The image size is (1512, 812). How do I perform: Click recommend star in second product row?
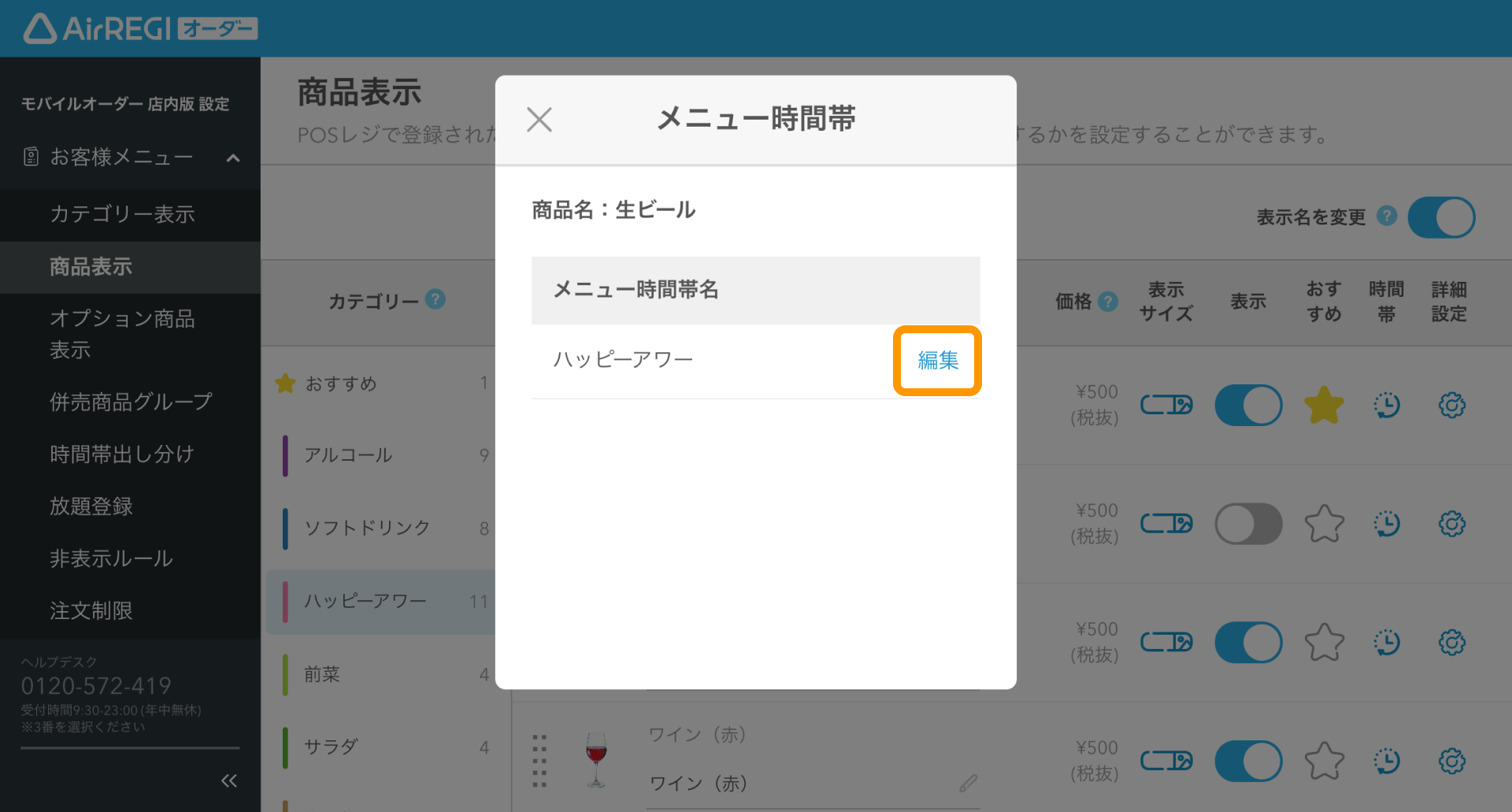click(1324, 524)
